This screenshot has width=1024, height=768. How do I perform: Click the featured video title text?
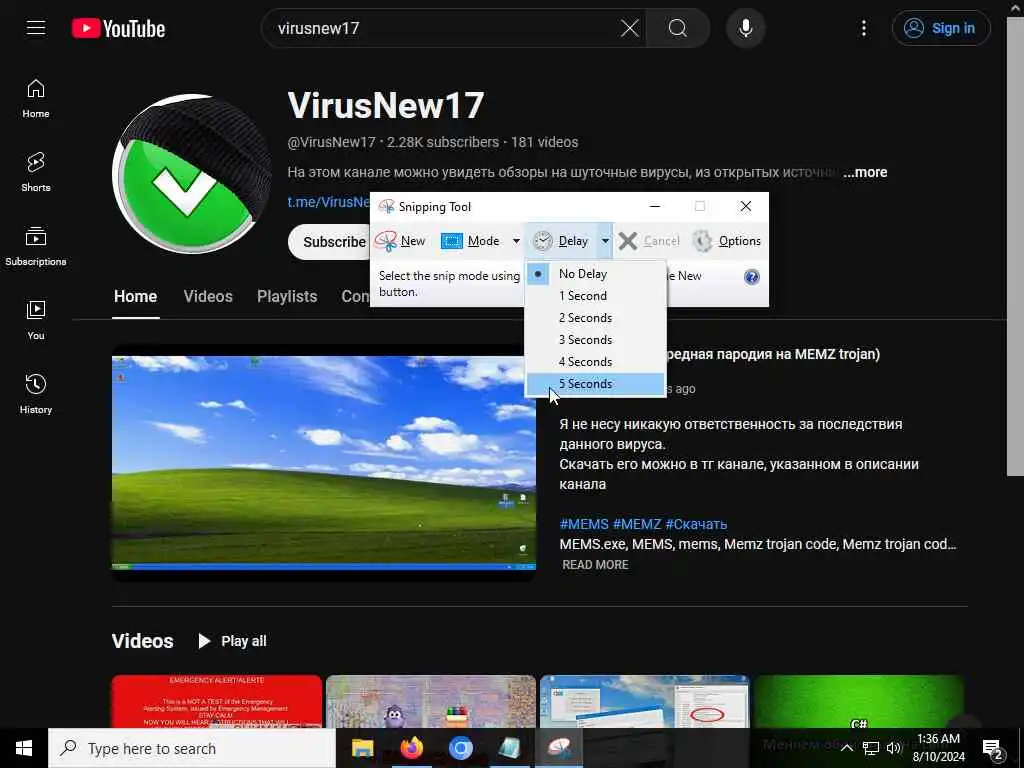coord(773,354)
